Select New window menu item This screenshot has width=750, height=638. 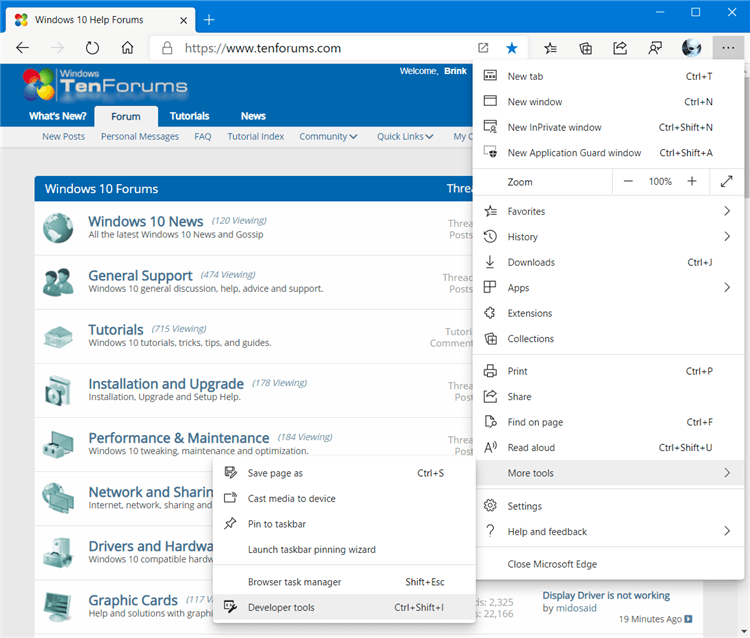click(608, 101)
